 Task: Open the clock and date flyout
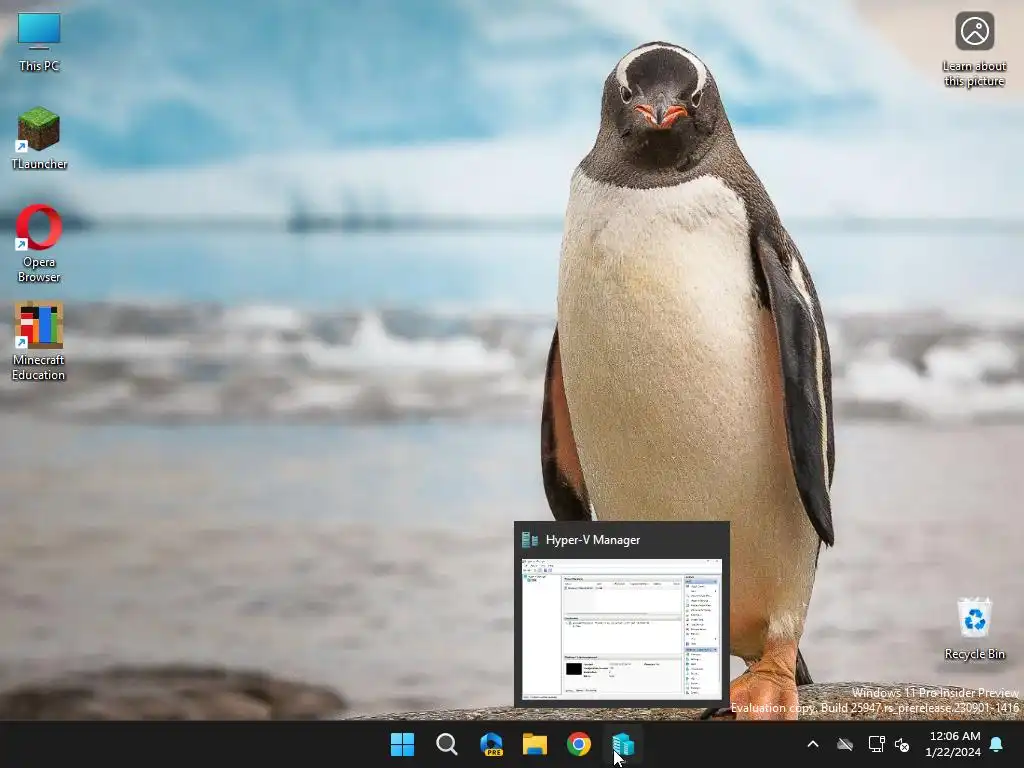click(x=953, y=744)
